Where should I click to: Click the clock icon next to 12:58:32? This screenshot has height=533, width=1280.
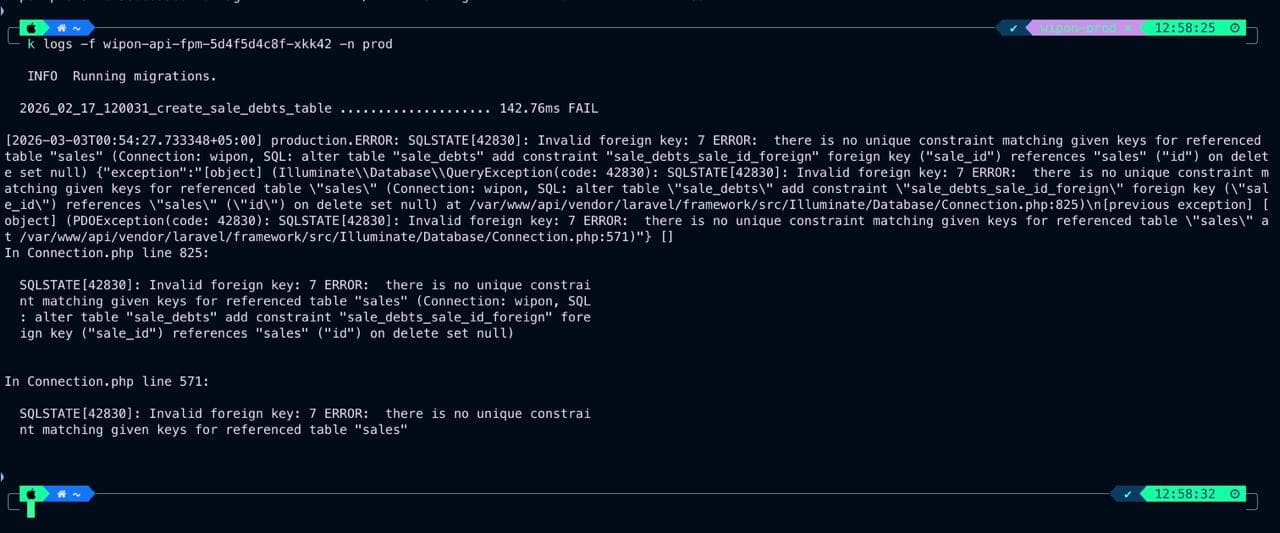pyautogui.click(x=1235, y=494)
